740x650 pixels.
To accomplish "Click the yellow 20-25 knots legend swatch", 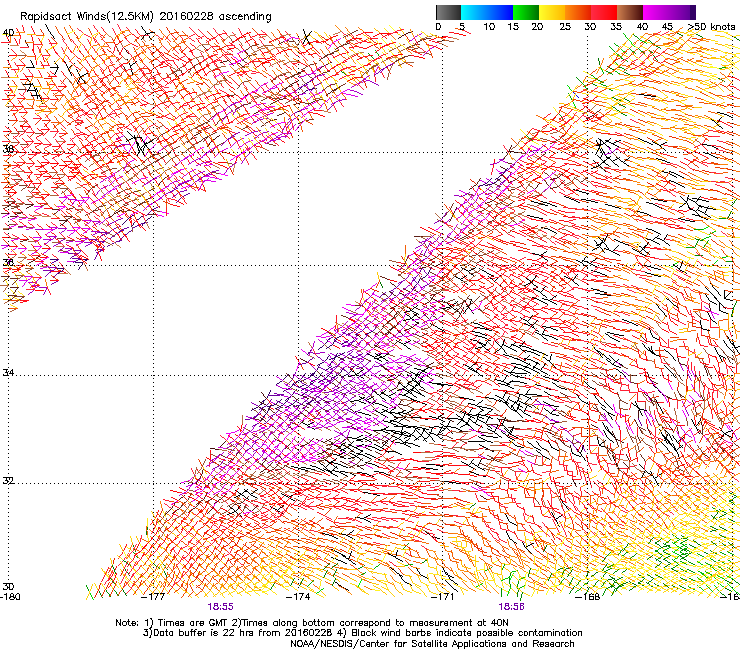I will [552, 12].
